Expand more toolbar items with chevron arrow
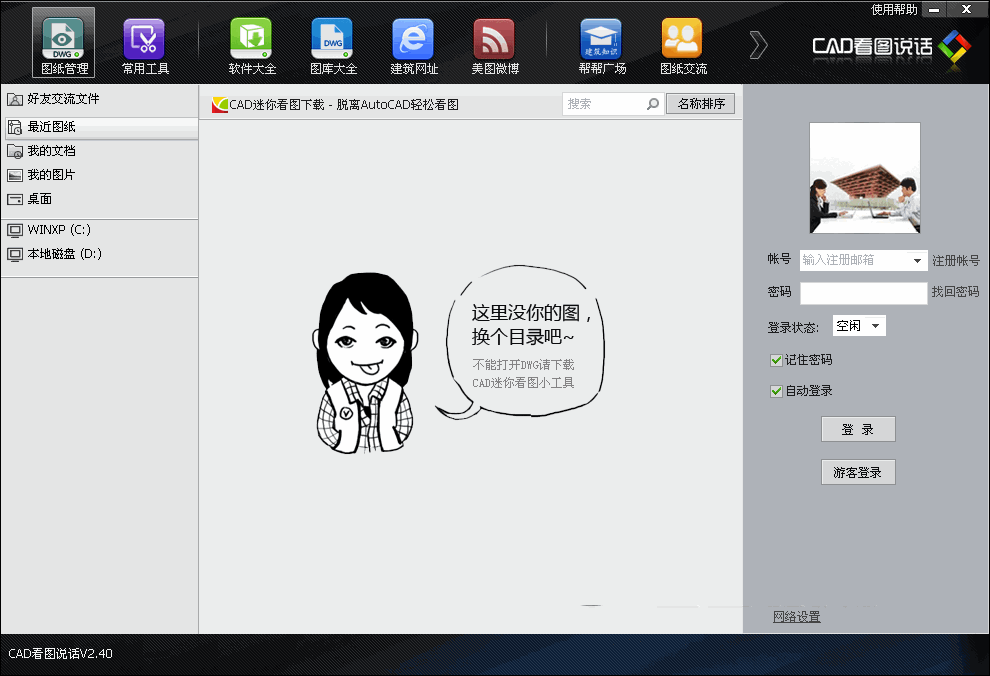990x676 pixels. [x=758, y=45]
